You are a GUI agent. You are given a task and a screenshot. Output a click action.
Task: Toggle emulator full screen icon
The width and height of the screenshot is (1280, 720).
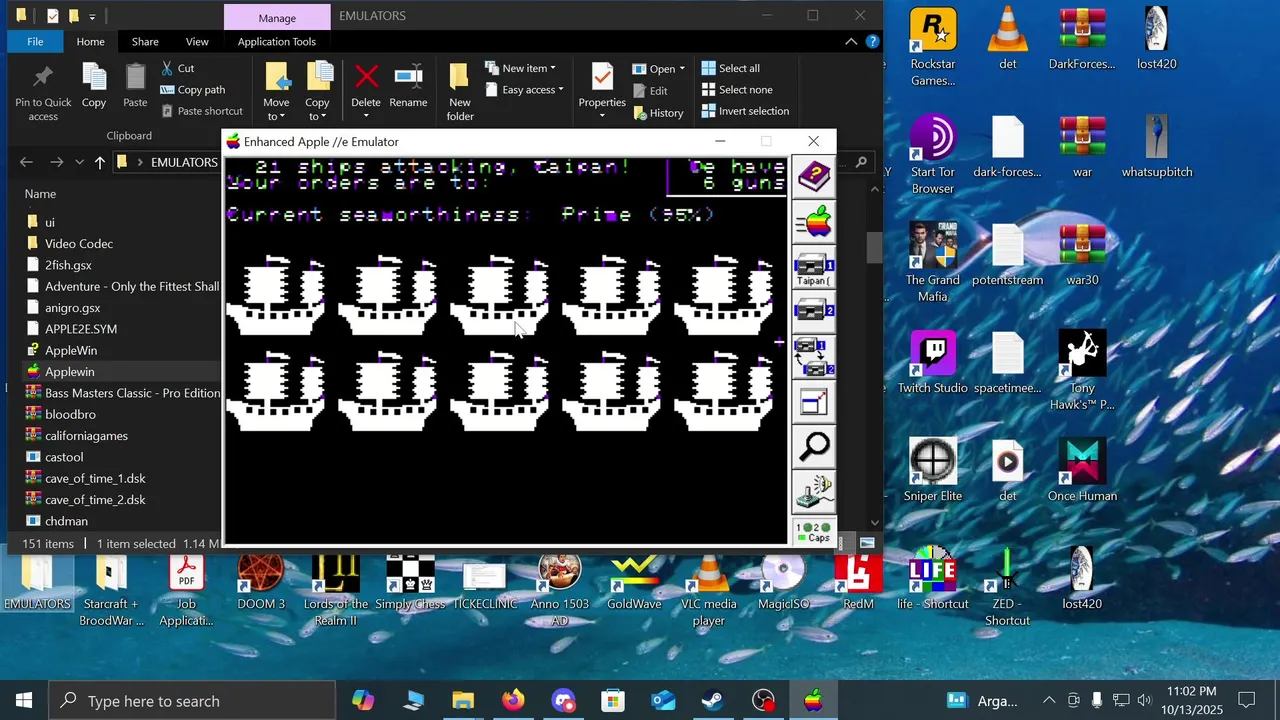(x=814, y=402)
